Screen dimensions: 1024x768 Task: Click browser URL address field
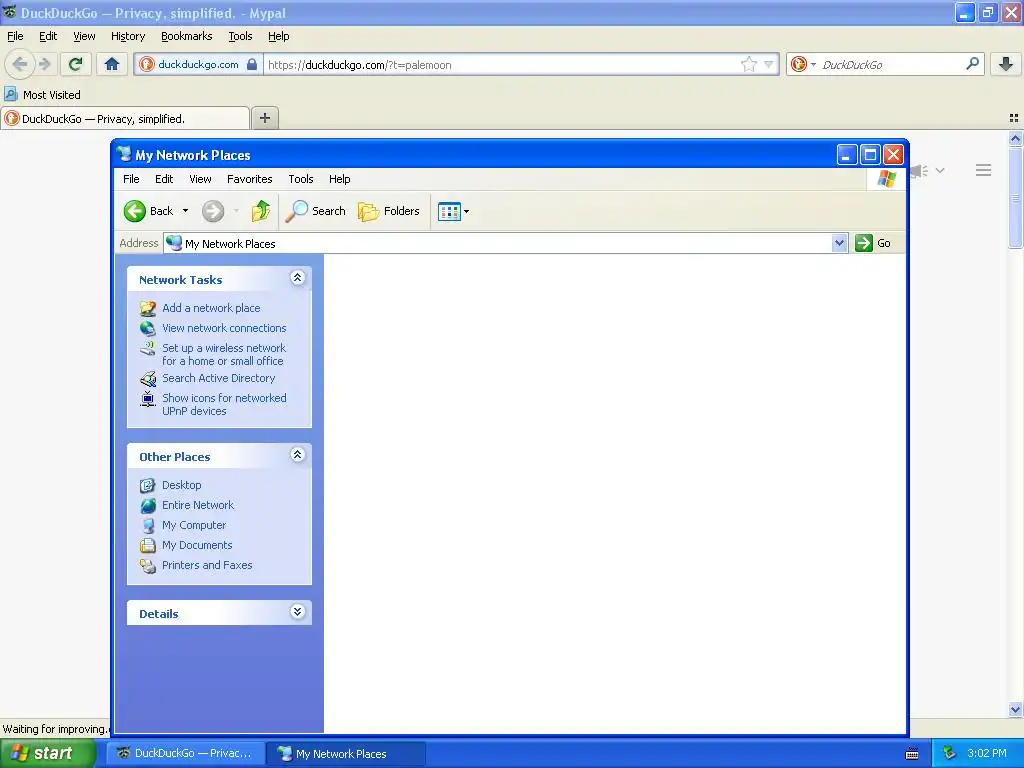tap(502, 65)
